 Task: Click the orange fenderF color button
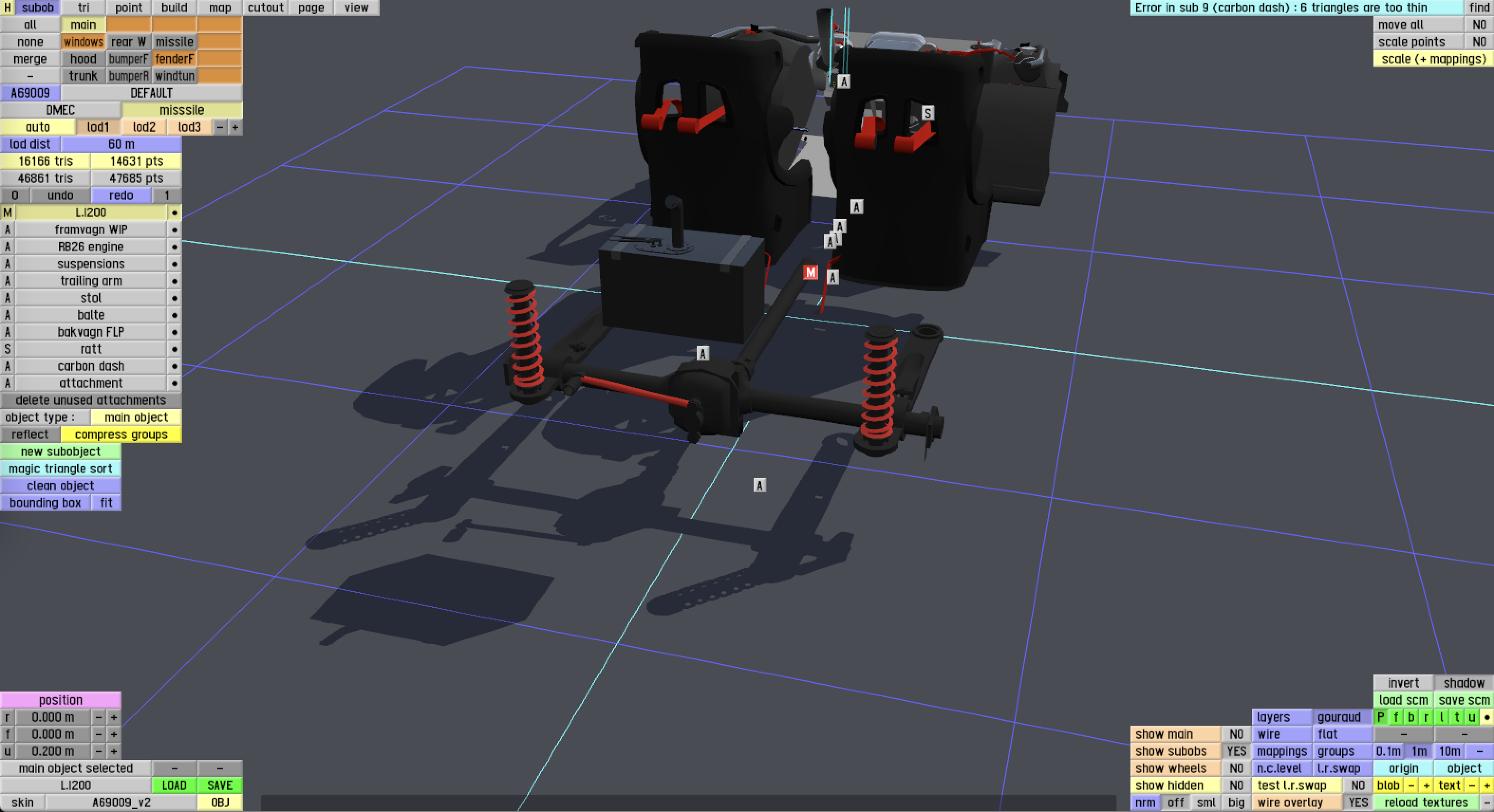click(x=174, y=58)
